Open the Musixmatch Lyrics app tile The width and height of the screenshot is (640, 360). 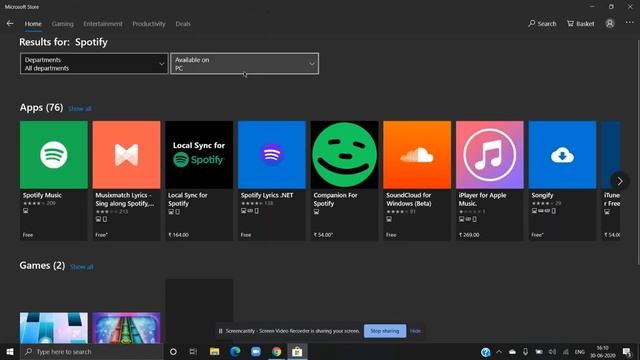click(x=126, y=180)
